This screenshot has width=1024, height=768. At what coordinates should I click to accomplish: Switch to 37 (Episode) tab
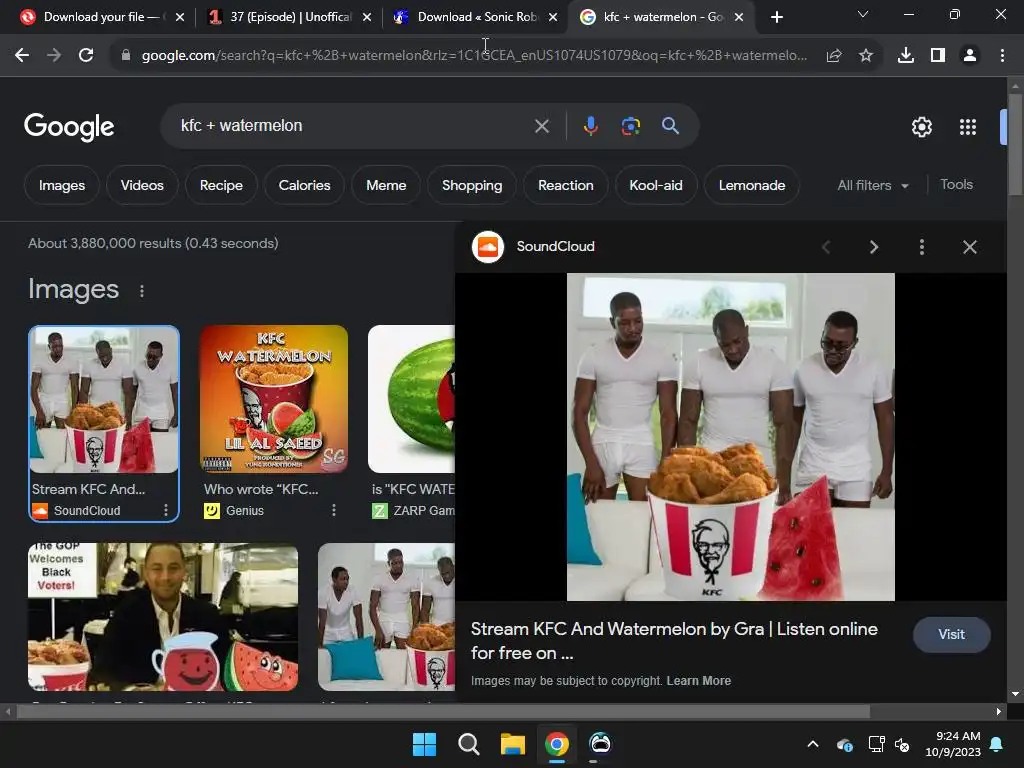[289, 17]
